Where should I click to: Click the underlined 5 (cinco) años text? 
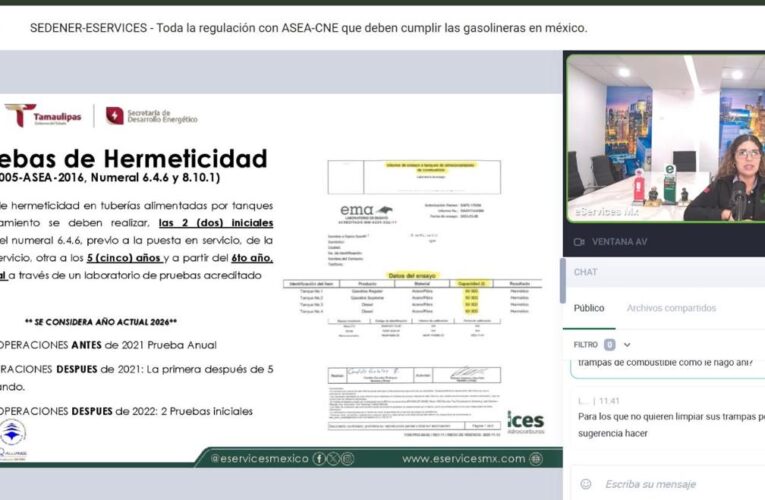point(124,258)
